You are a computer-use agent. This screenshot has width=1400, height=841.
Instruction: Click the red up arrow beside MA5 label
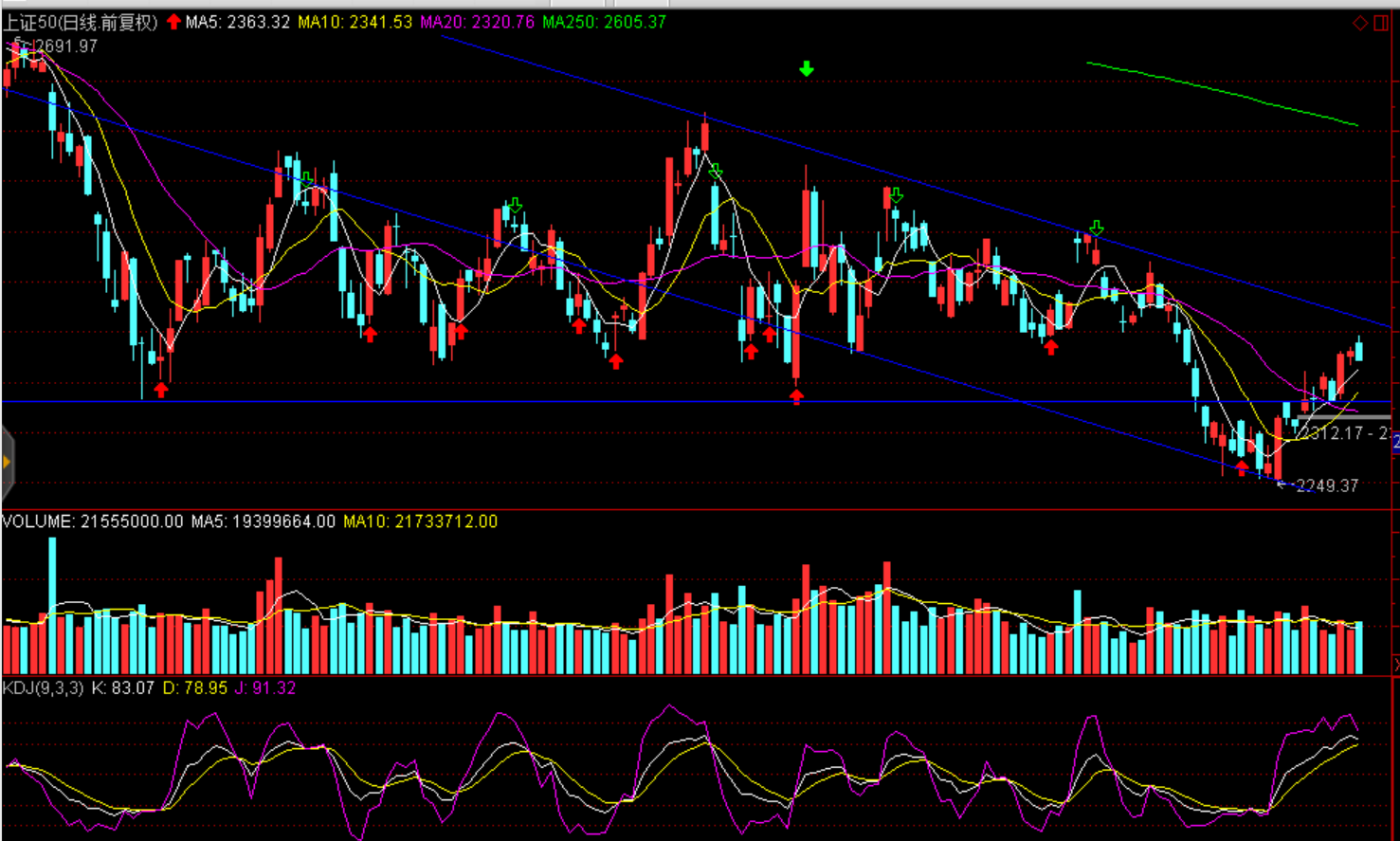(x=173, y=22)
